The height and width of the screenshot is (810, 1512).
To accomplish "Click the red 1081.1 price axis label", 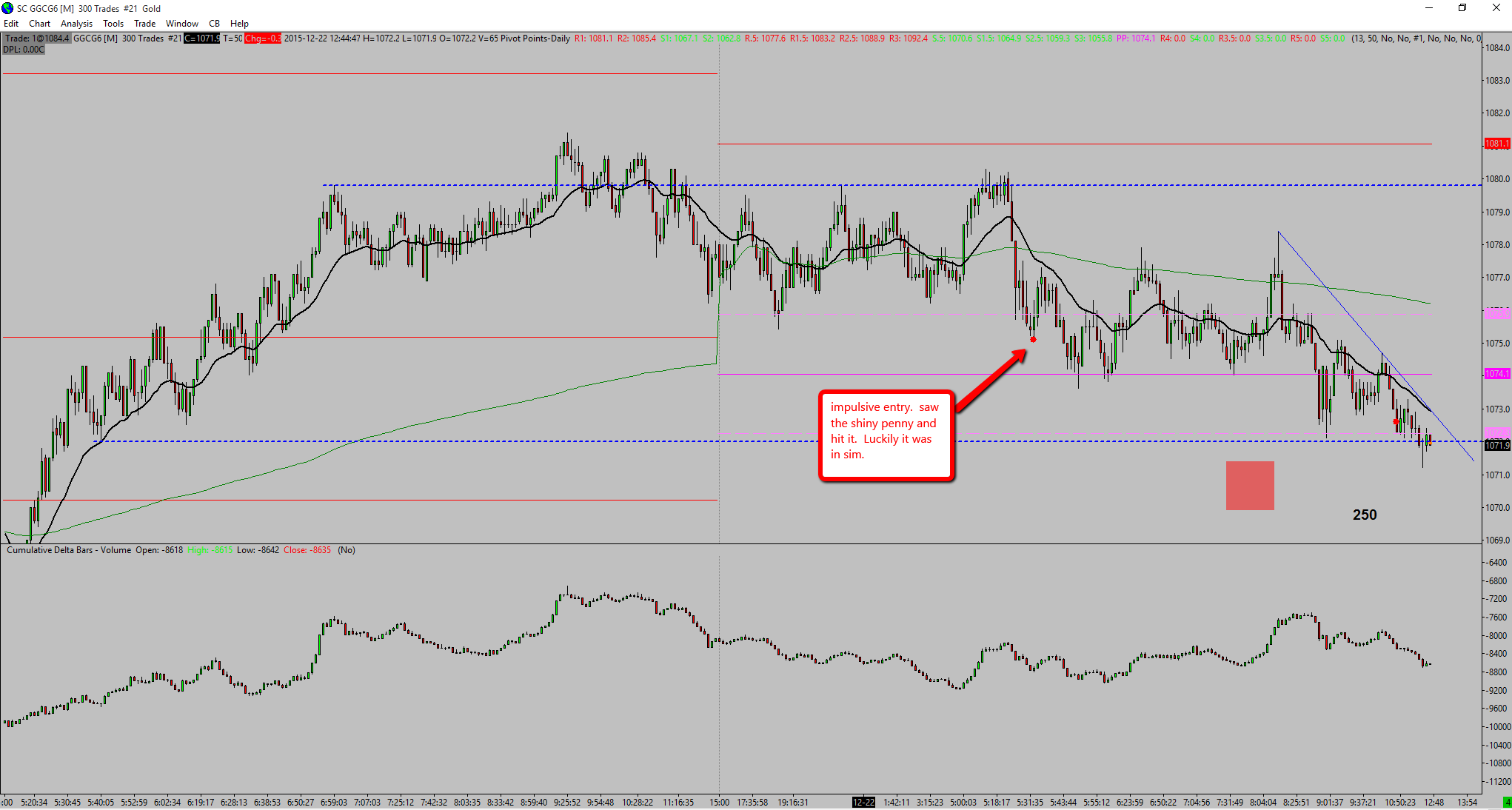I will (x=1496, y=144).
